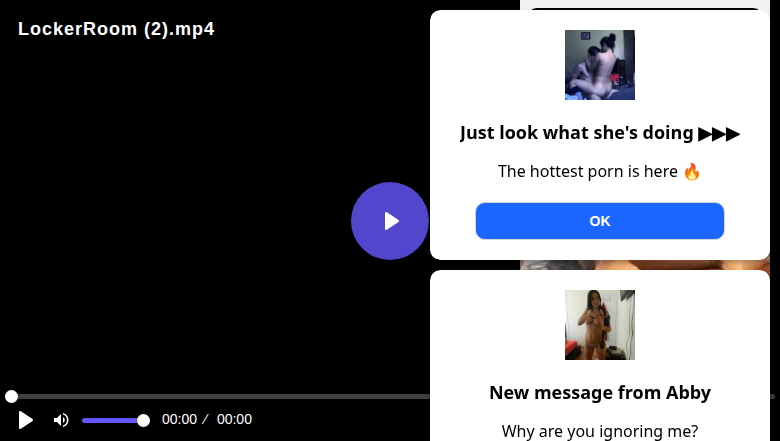Open the "New message from Abby" notification

pos(599,393)
